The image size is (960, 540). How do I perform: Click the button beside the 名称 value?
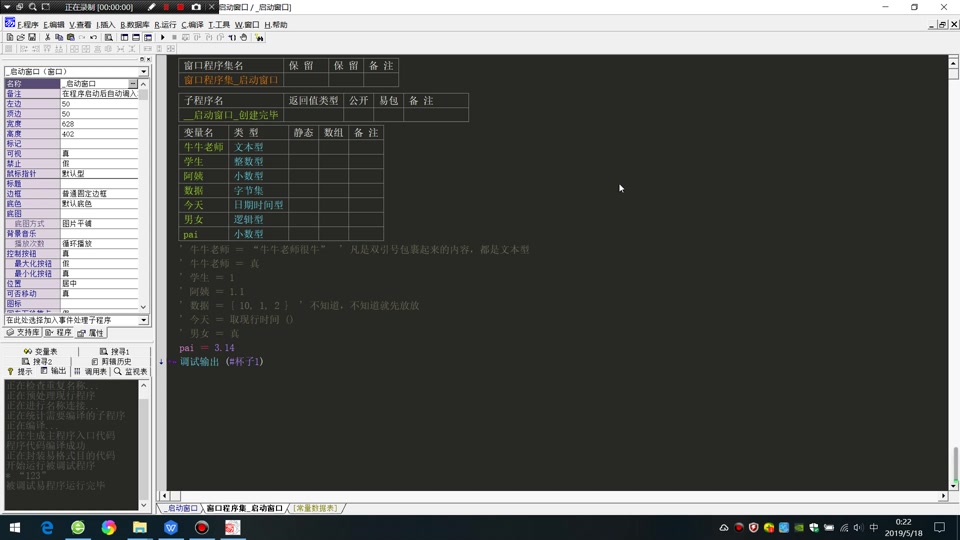(133, 83)
